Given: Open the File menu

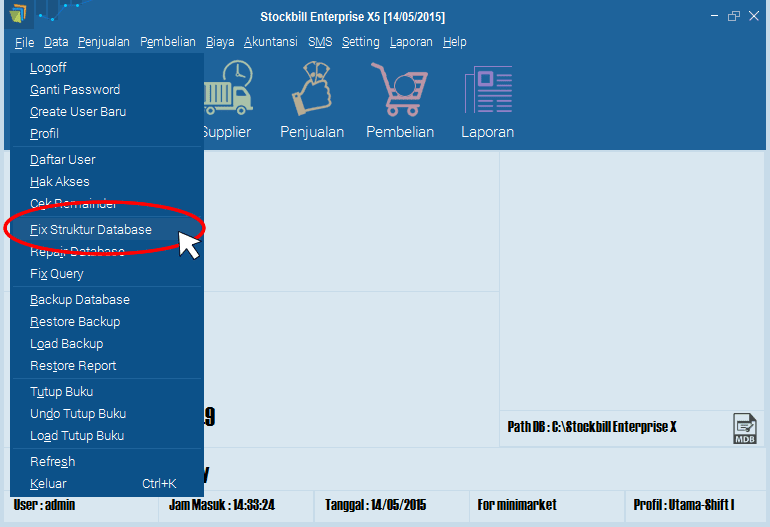Looking at the screenshot, I should 25,42.
